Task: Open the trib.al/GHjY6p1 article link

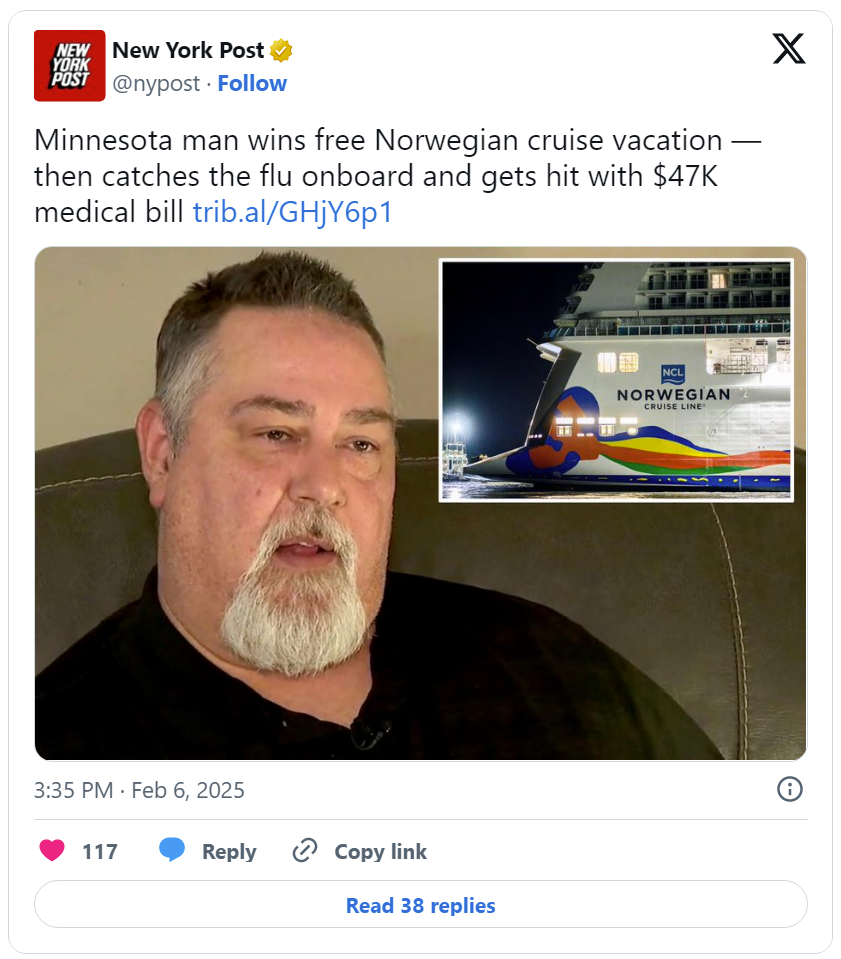Action: tap(292, 212)
